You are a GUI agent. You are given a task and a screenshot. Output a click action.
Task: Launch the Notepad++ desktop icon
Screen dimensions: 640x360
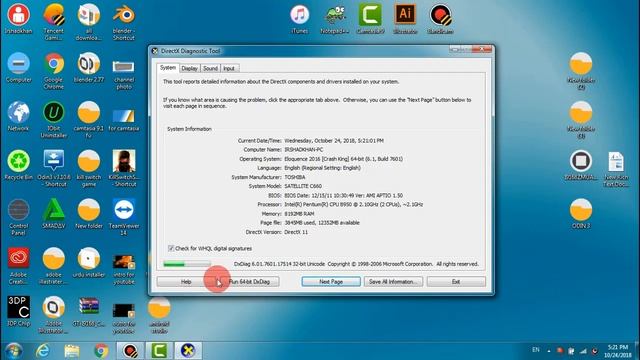click(335, 19)
